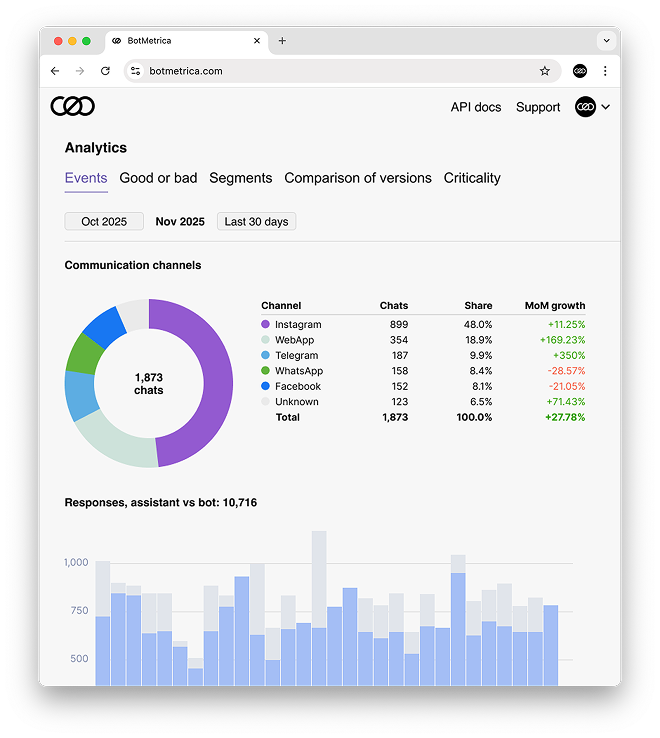This screenshot has width=660, height=738.
Task: Click the purple Instagram legend swatch
Action: pyautogui.click(x=266, y=325)
